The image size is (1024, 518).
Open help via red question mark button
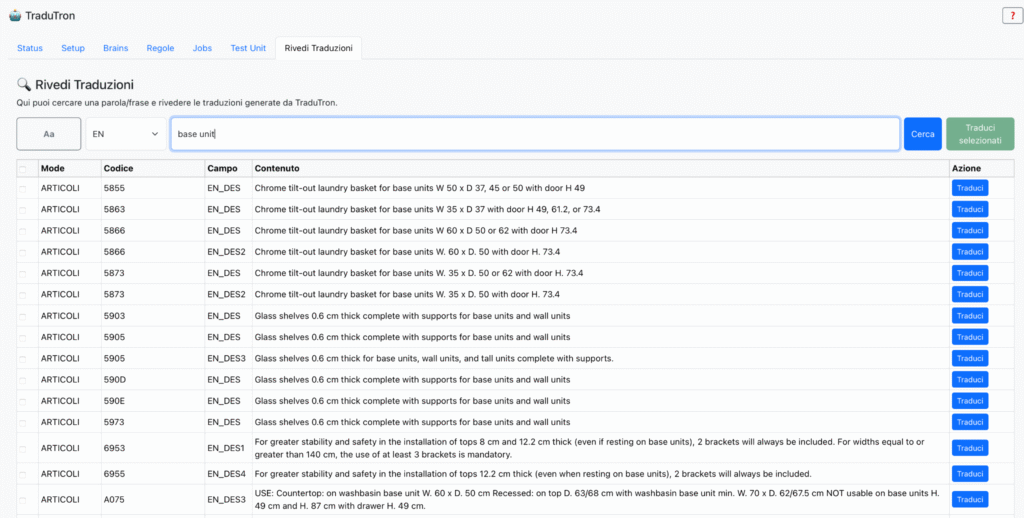1010,16
